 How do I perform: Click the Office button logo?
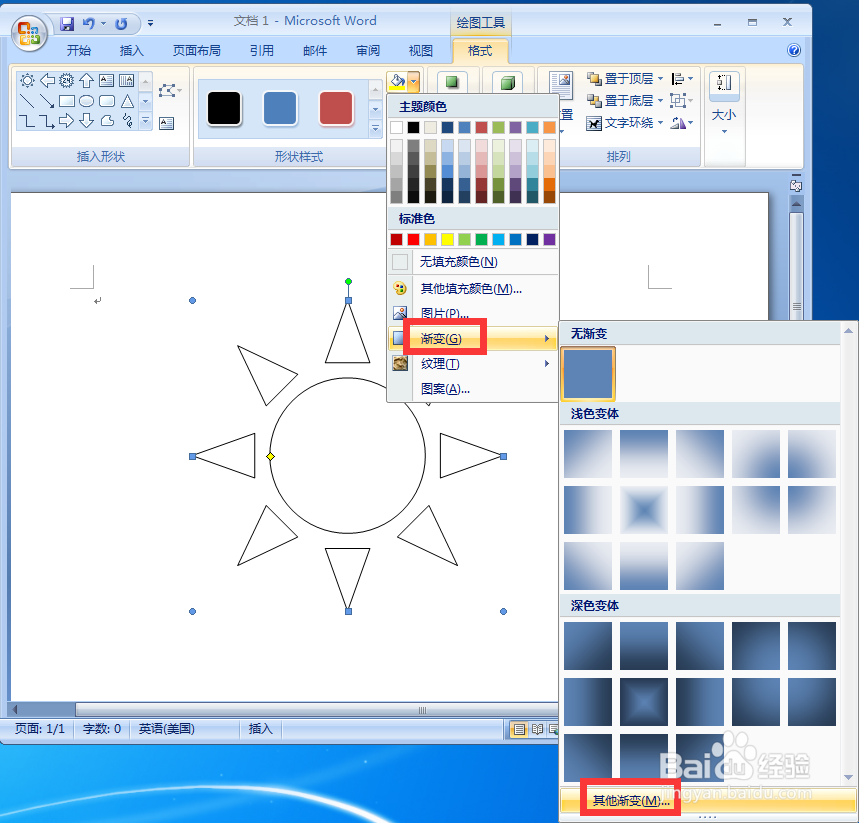(28, 33)
